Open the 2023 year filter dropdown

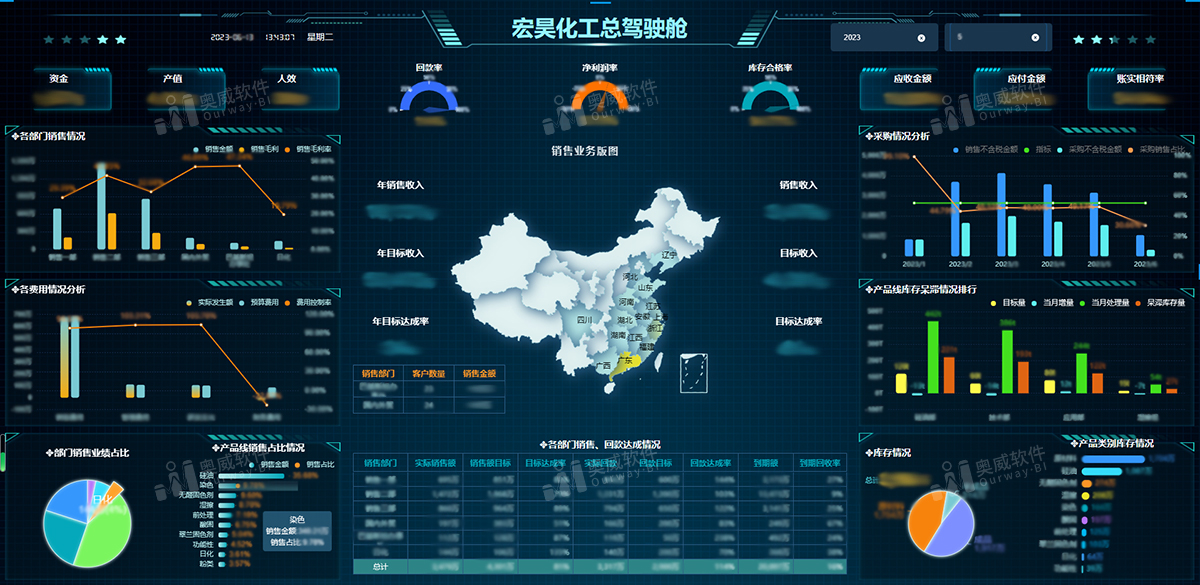(884, 37)
